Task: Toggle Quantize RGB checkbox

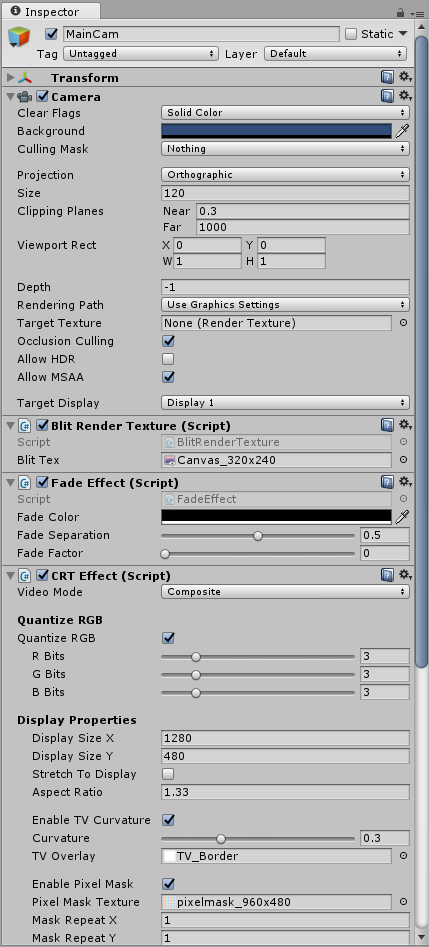Action: pos(169,638)
